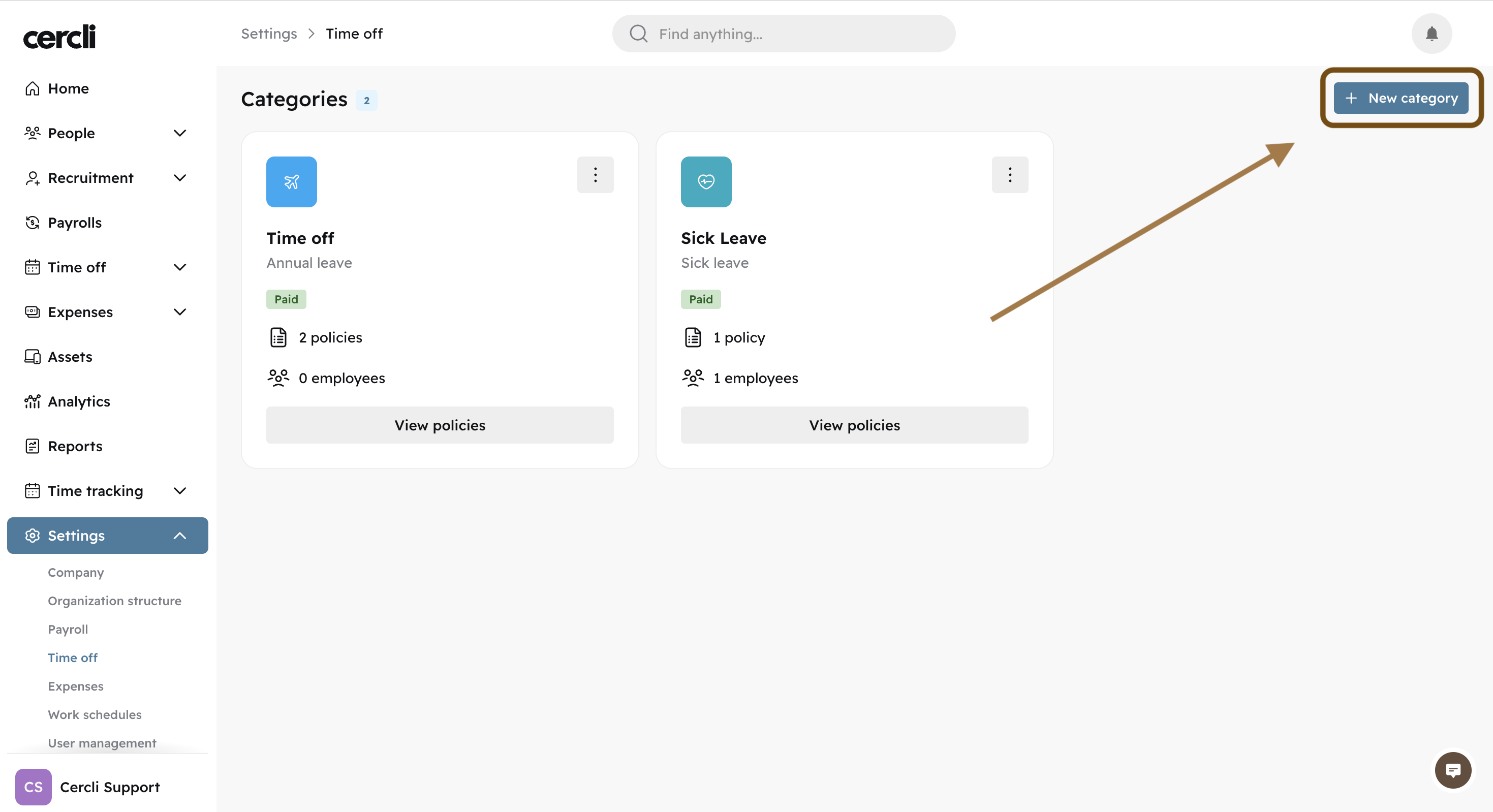Open Payrolls from the sidebar
Image resolution: width=1493 pixels, height=812 pixels.
click(74, 223)
